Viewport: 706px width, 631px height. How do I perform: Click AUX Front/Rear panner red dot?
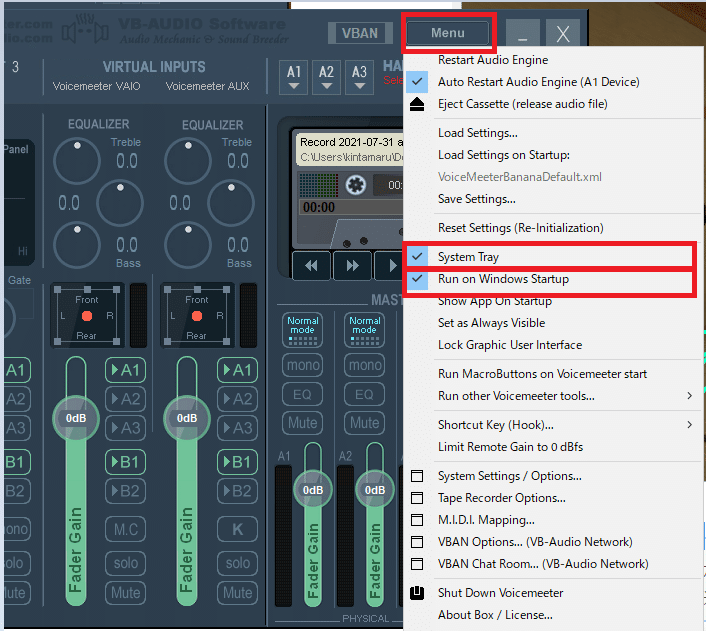(197, 316)
